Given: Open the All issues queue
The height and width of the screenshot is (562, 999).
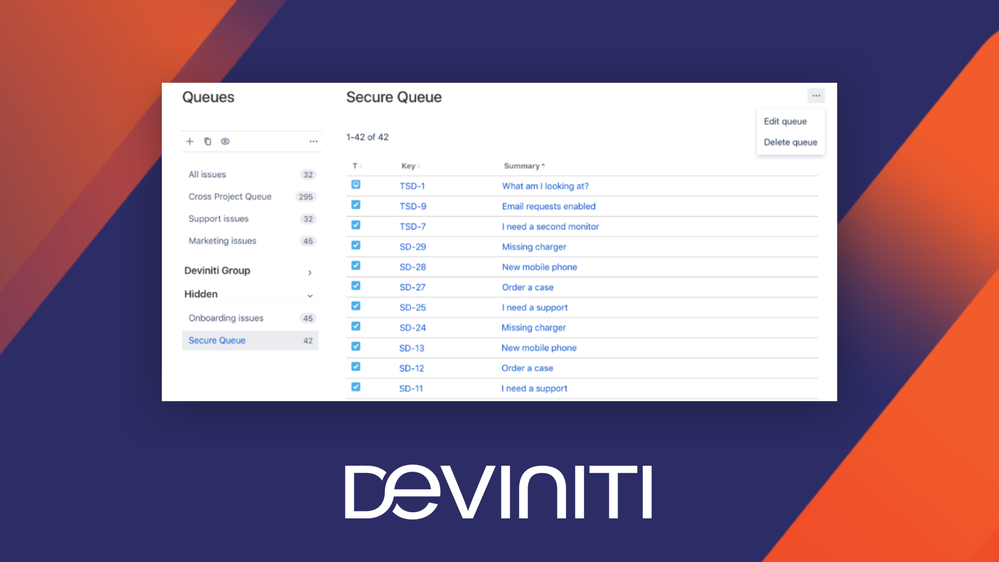Looking at the screenshot, I should (250, 175).
